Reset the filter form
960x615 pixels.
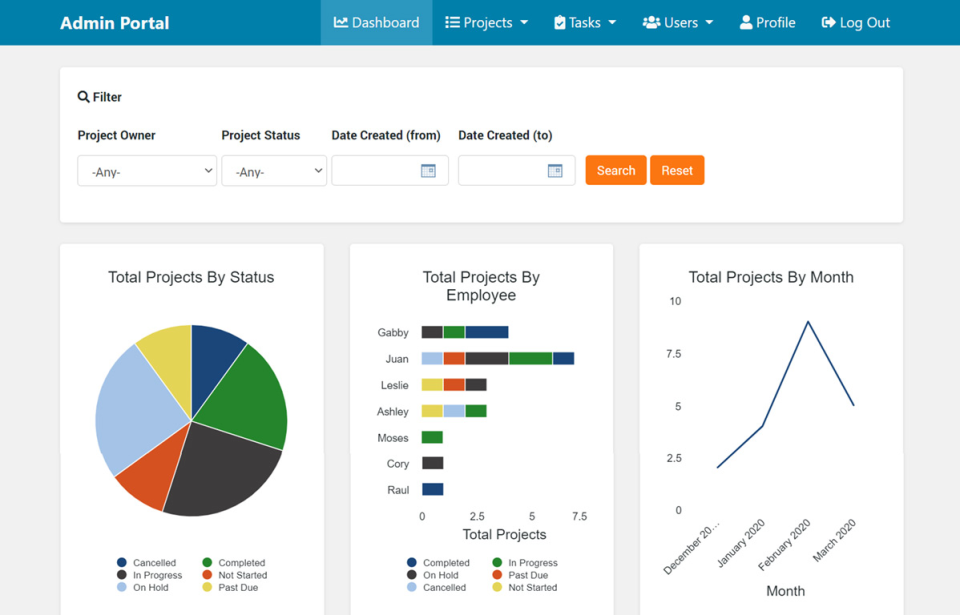click(x=677, y=170)
